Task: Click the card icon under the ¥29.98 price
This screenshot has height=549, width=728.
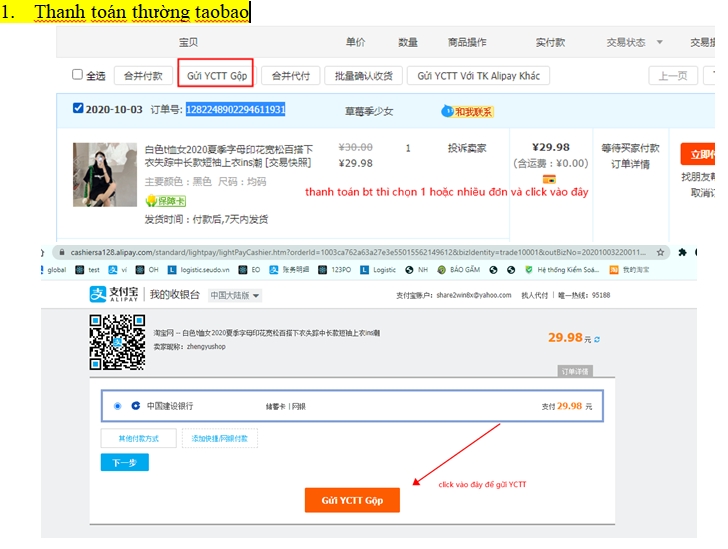Action: (549, 179)
